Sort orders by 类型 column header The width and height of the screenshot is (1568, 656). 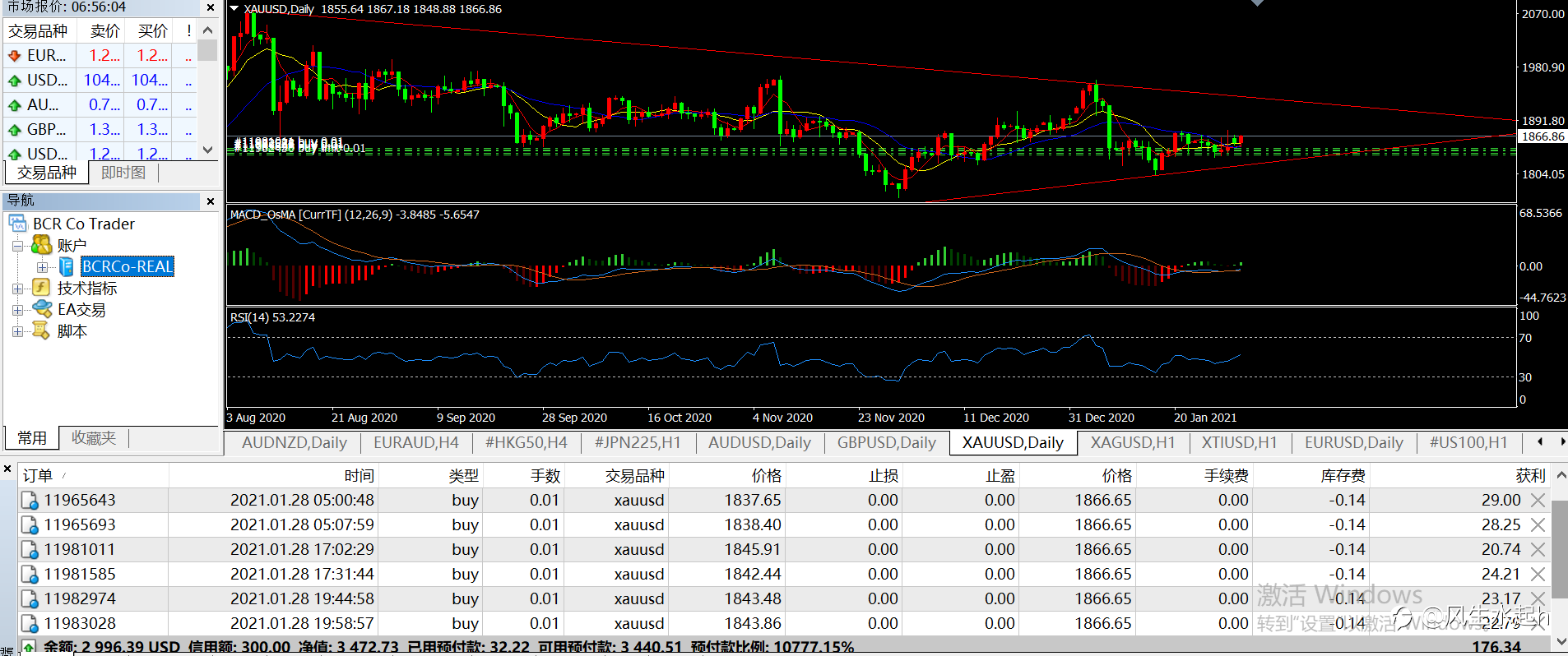431,475
